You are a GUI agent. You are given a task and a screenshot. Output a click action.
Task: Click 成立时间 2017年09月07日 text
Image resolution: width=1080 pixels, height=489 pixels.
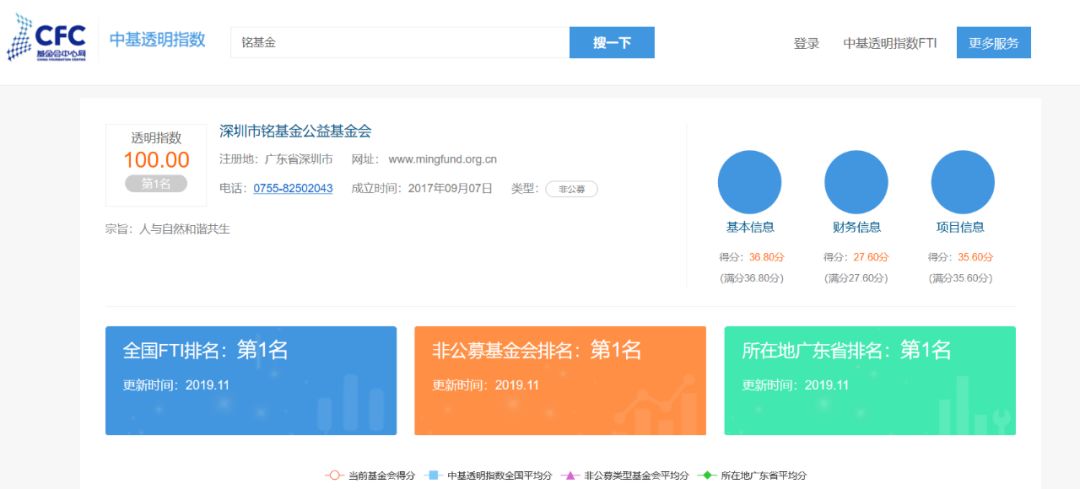click(x=422, y=188)
